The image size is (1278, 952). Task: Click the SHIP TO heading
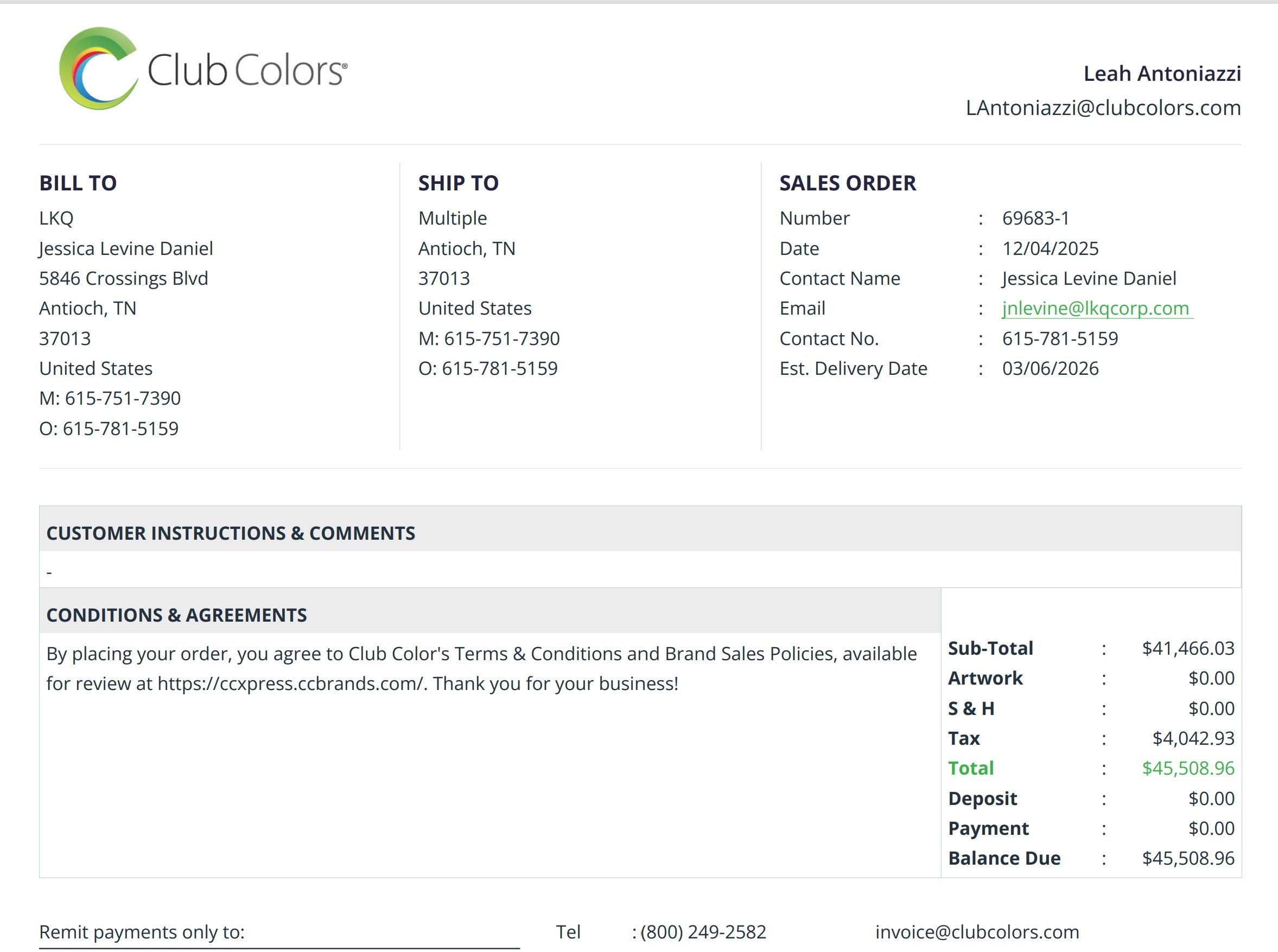click(458, 183)
